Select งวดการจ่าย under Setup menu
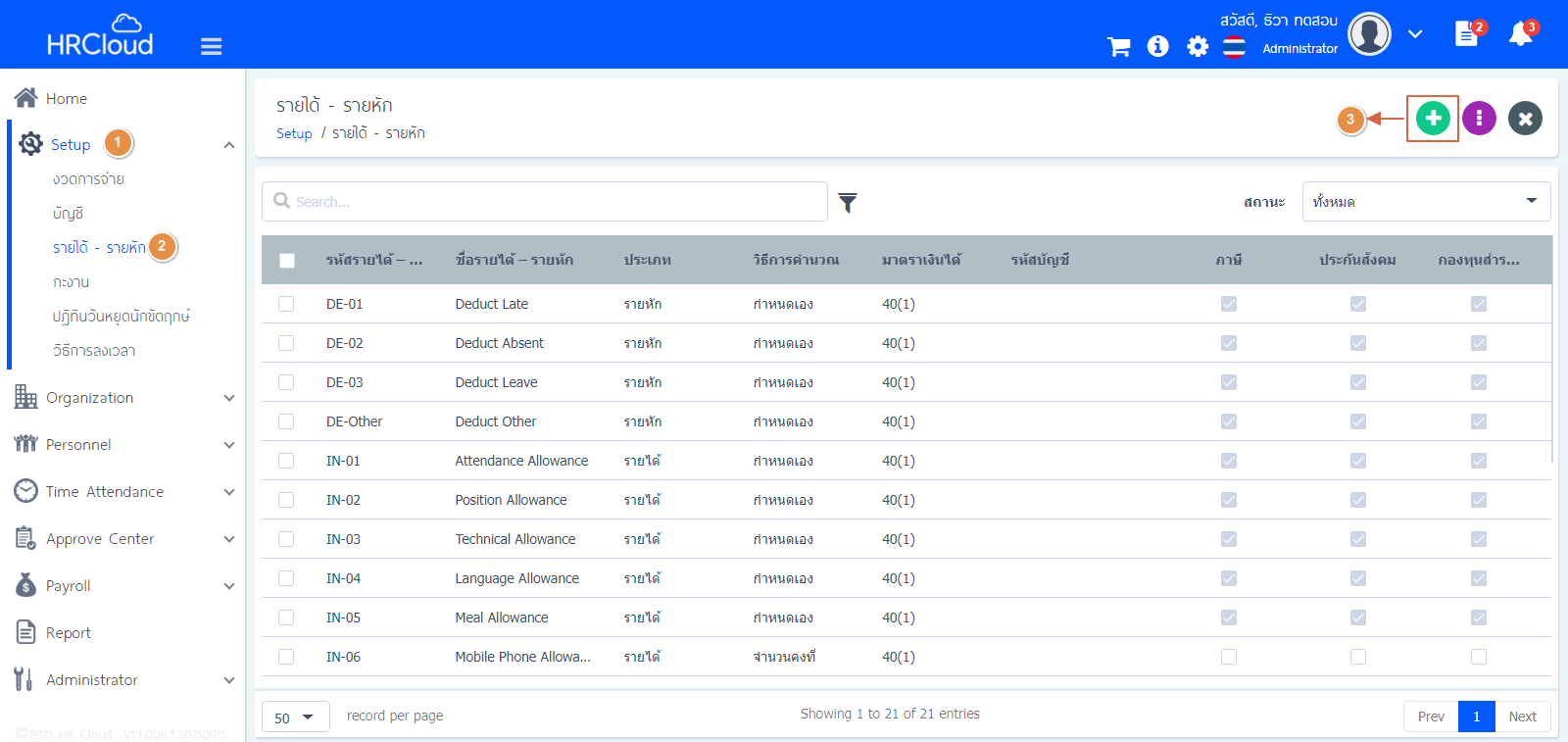 (88, 179)
